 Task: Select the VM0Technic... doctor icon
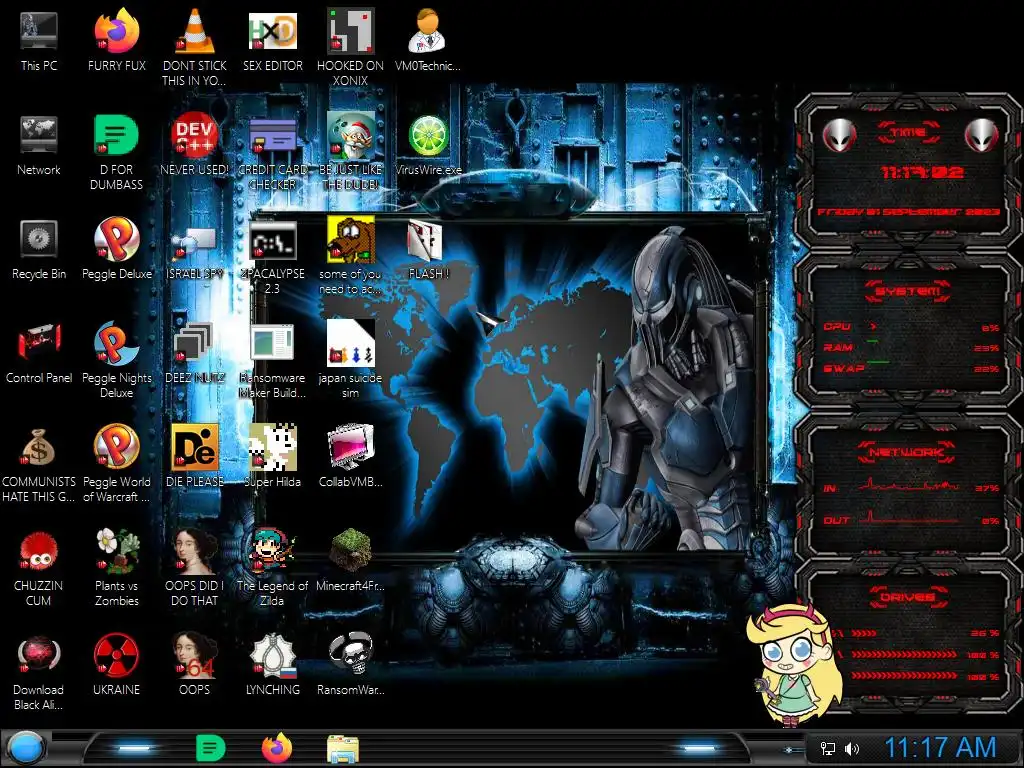tap(428, 40)
